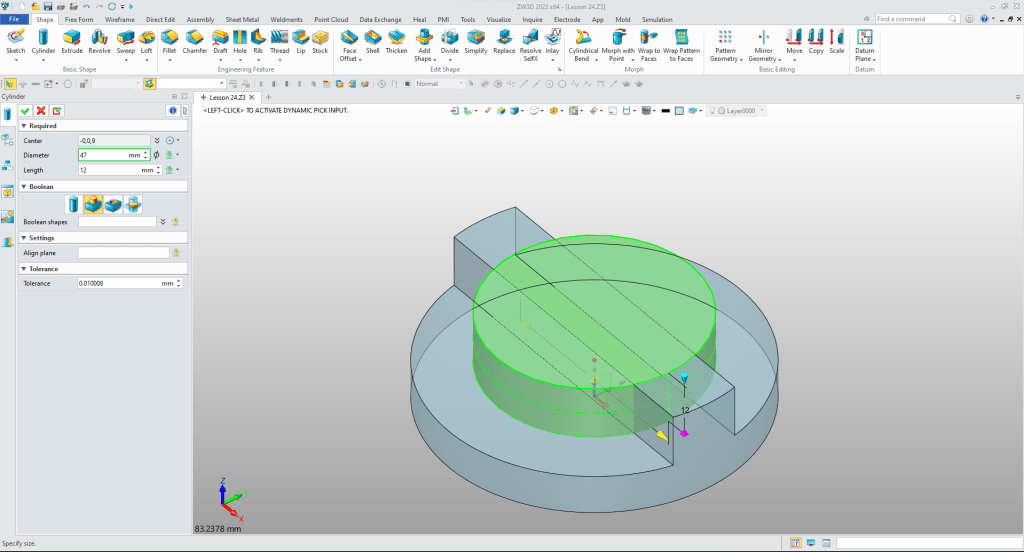Image resolution: width=1024 pixels, height=552 pixels.
Task: Switch to the Remove boolean mode
Action: (x=113, y=205)
